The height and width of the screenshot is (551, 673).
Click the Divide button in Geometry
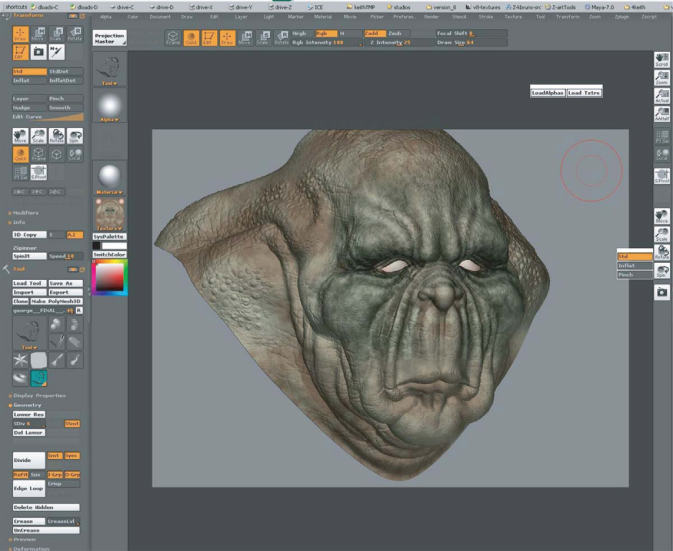coord(28,459)
